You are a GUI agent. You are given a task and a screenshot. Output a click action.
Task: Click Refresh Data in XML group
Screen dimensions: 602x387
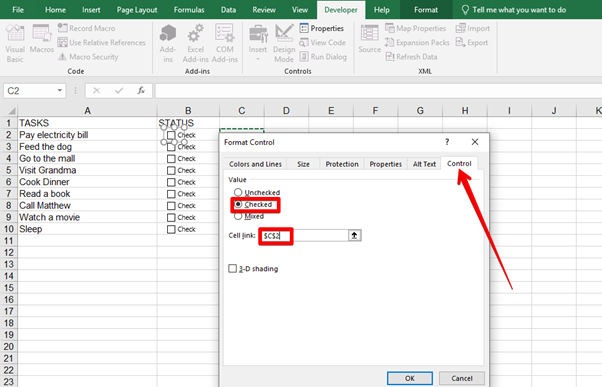[411, 56]
